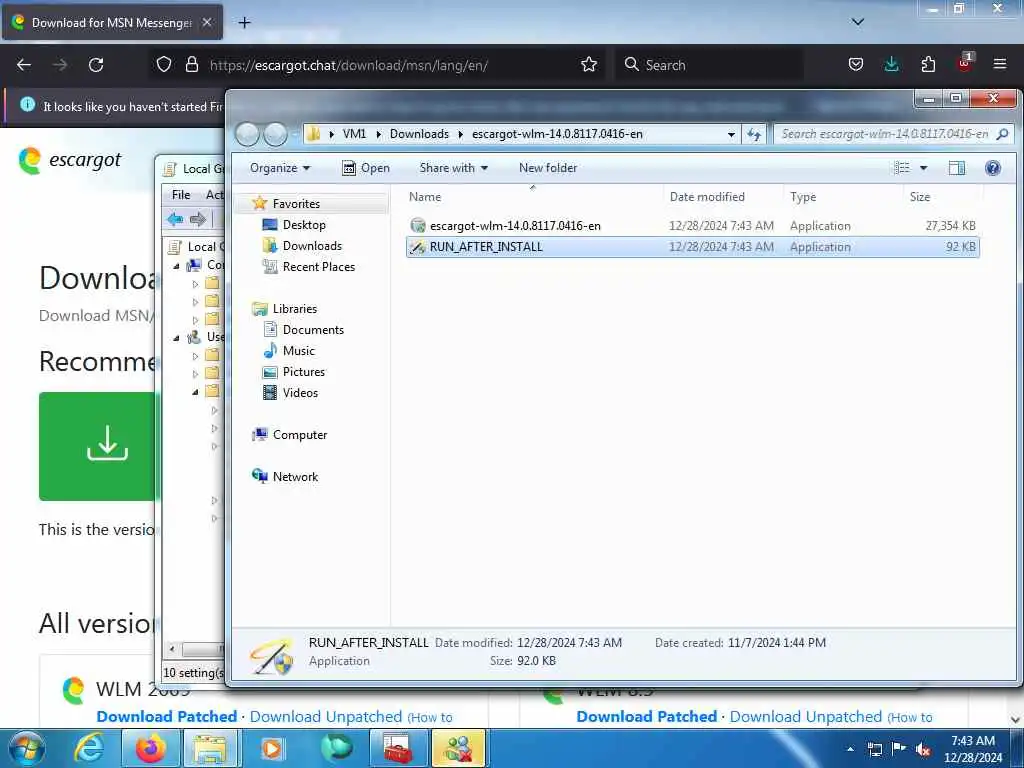Open Windows Media Player from taskbar
This screenshot has height=768, width=1024.
[272, 748]
